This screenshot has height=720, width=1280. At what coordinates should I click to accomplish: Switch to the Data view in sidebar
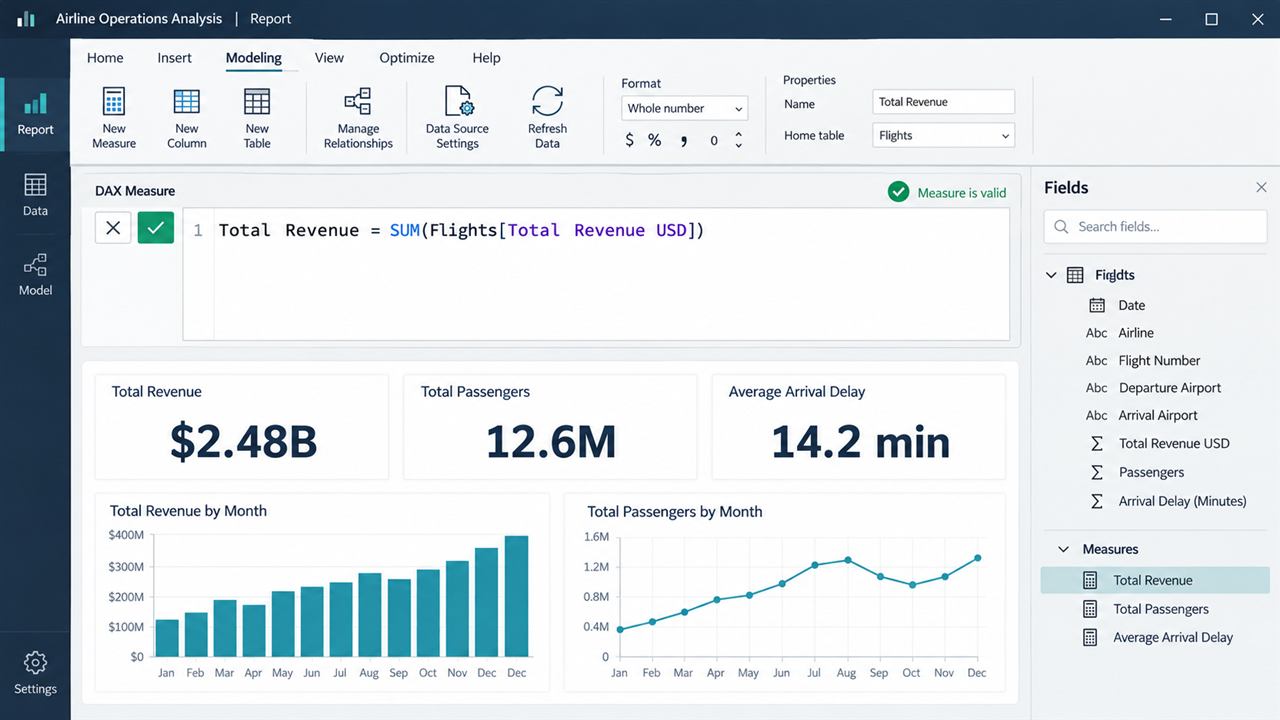(35, 194)
